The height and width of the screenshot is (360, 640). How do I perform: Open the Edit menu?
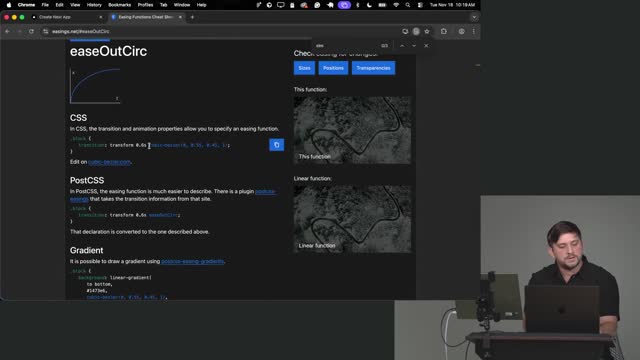coord(59,5)
